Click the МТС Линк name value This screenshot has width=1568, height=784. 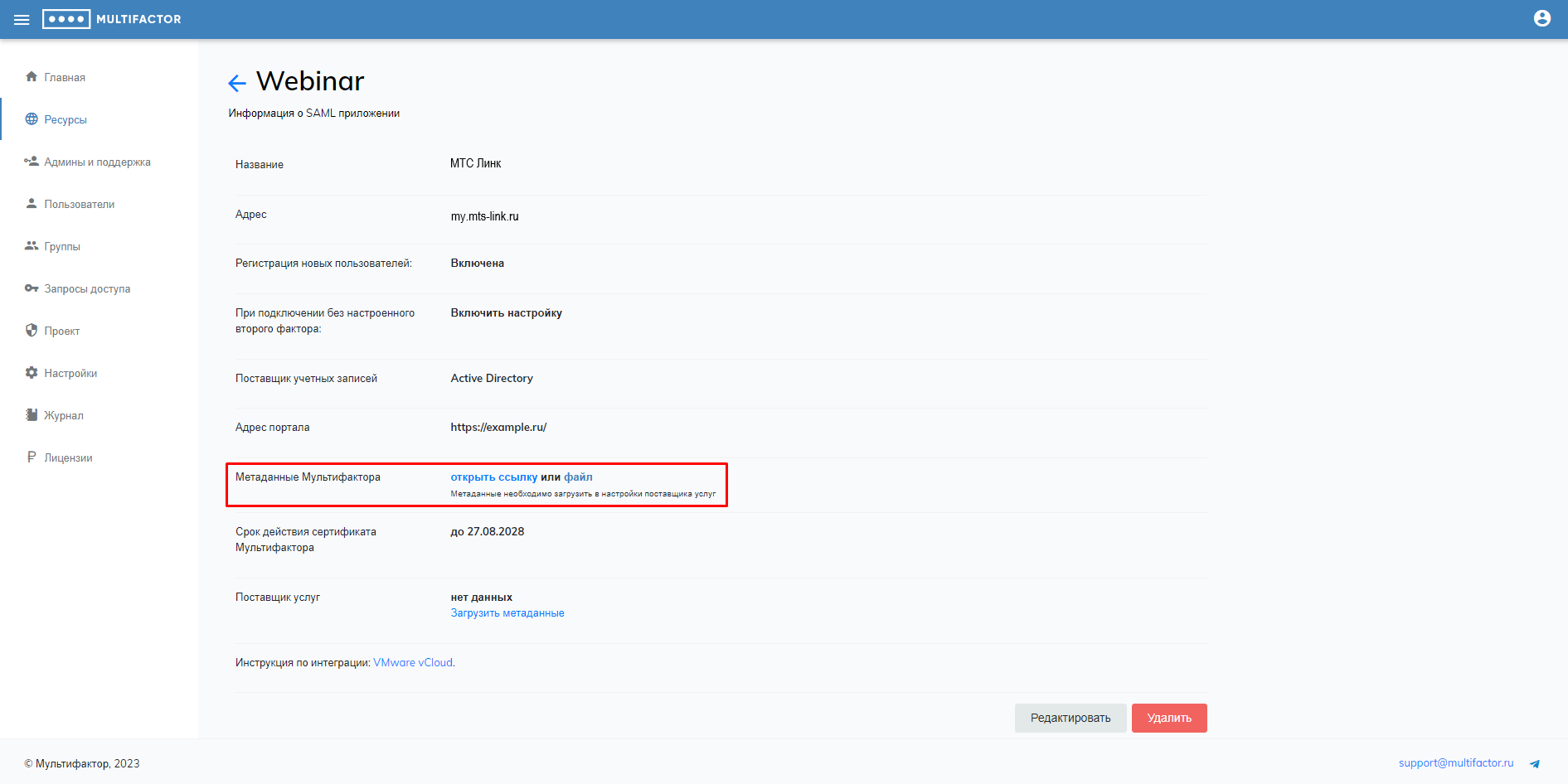point(475,163)
